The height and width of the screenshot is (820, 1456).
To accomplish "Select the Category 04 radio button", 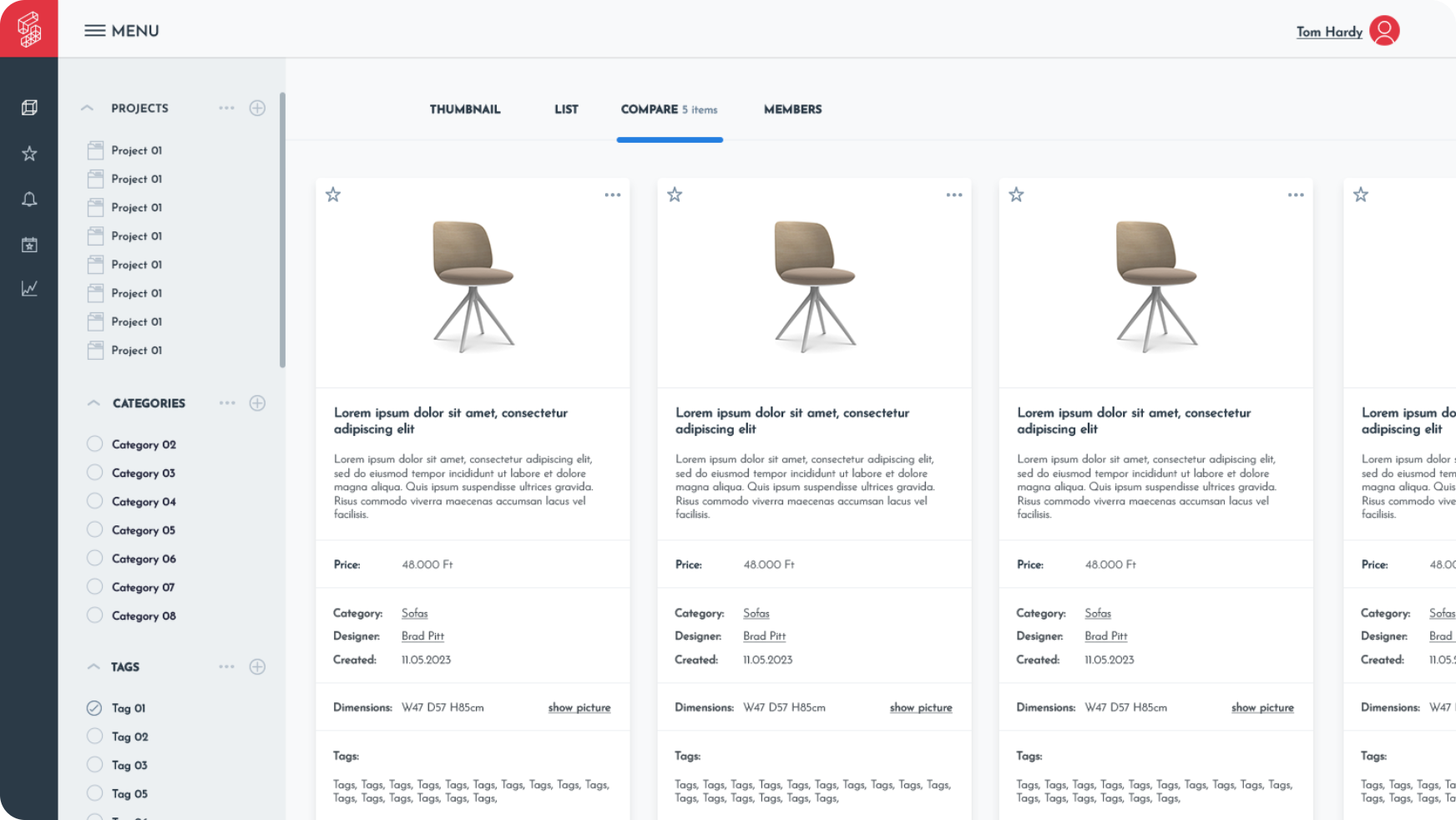I will pyautogui.click(x=94, y=501).
